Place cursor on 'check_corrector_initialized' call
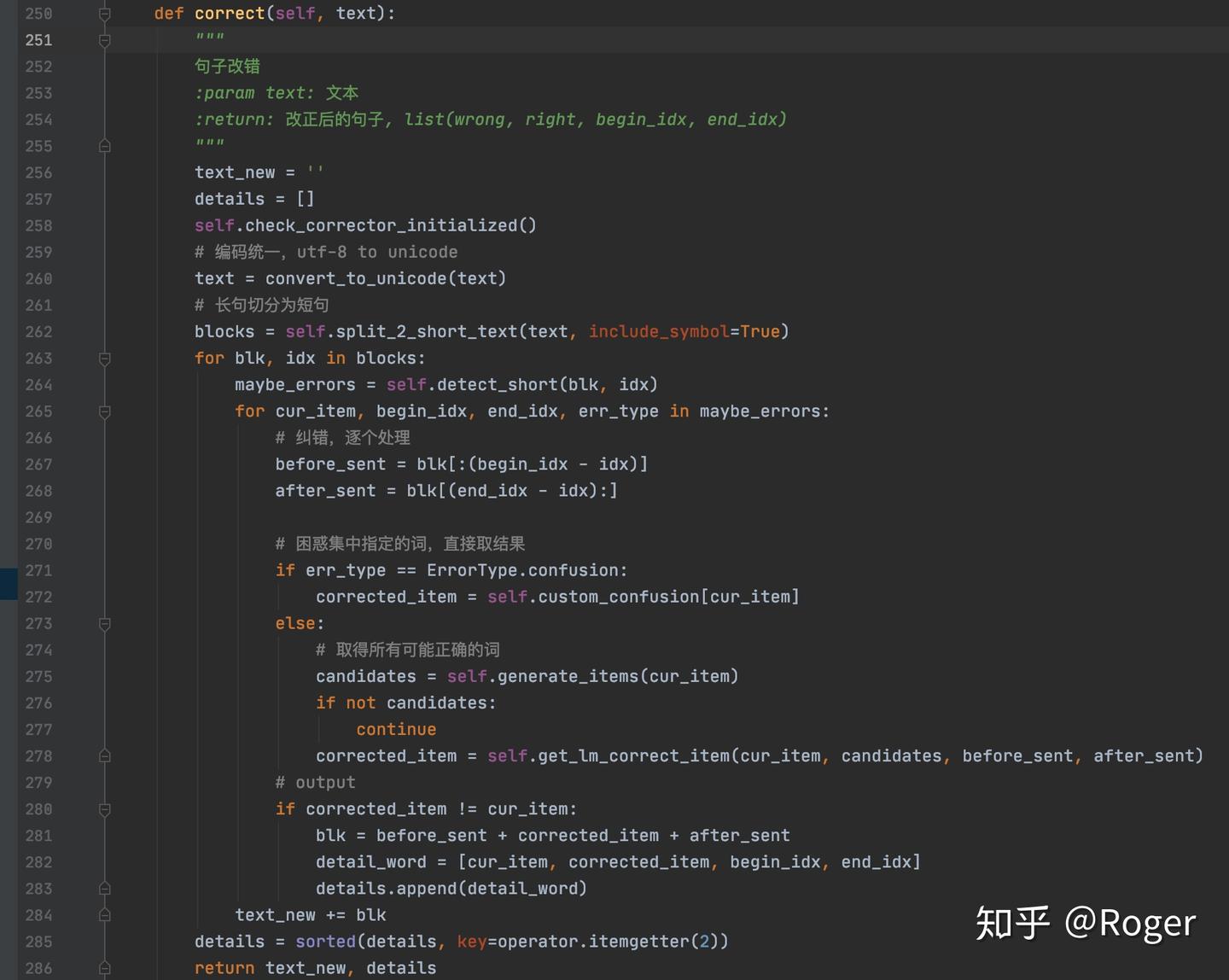The height and width of the screenshot is (980, 1229). point(381,226)
